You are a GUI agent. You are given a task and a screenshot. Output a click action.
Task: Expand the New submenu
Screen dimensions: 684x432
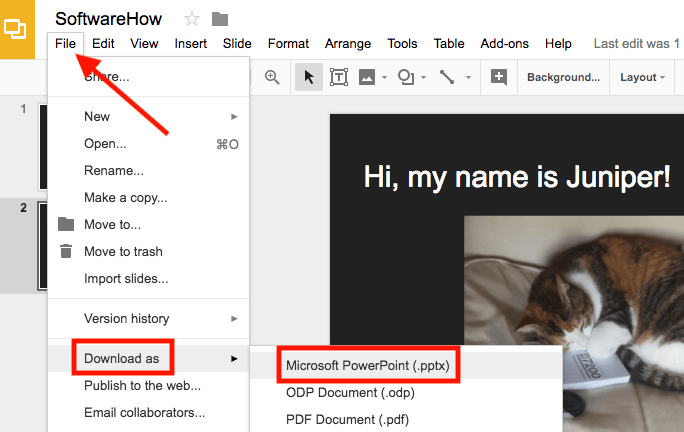pyautogui.click(x=148, y=117)
